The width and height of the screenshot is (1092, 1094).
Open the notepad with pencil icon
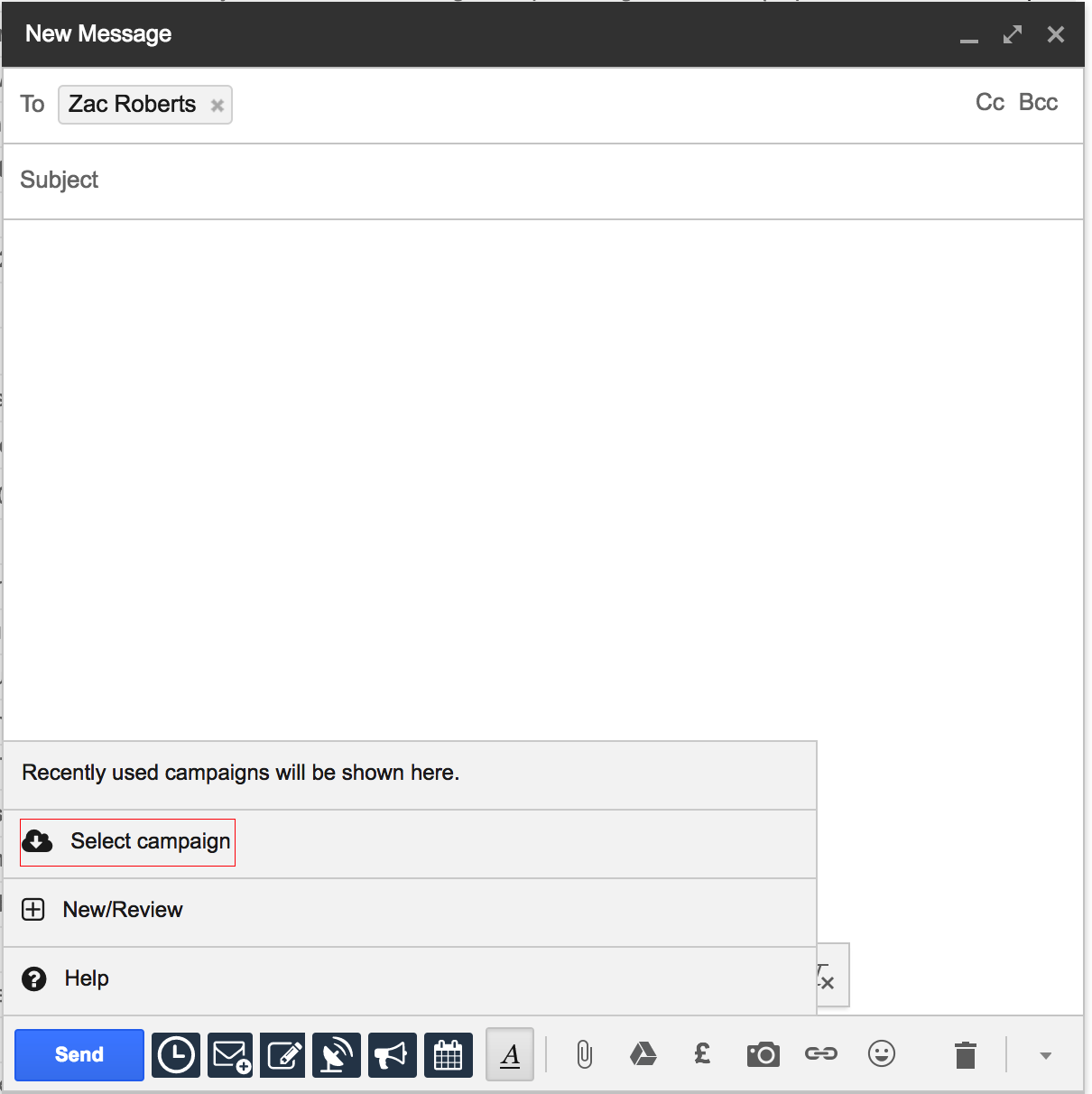point(283,1055)
